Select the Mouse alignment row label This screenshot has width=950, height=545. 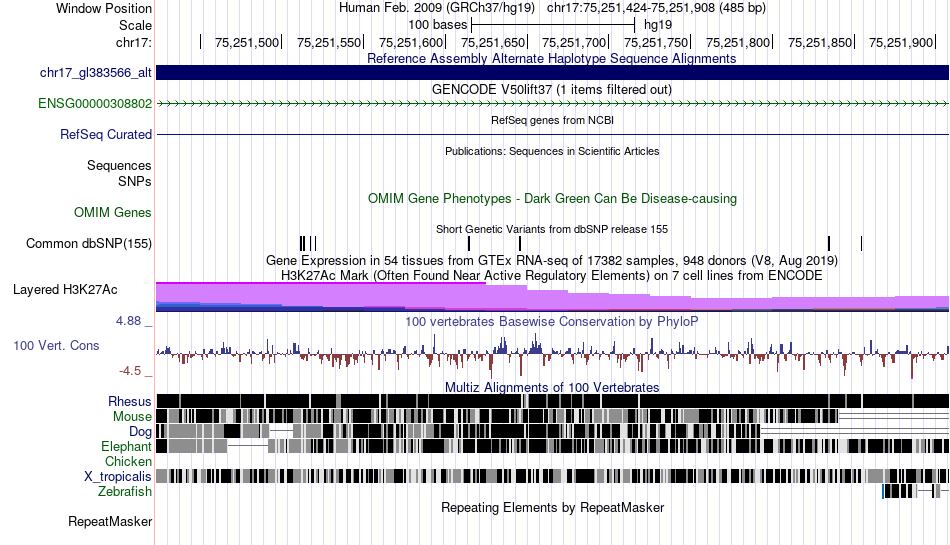point(132,417)
